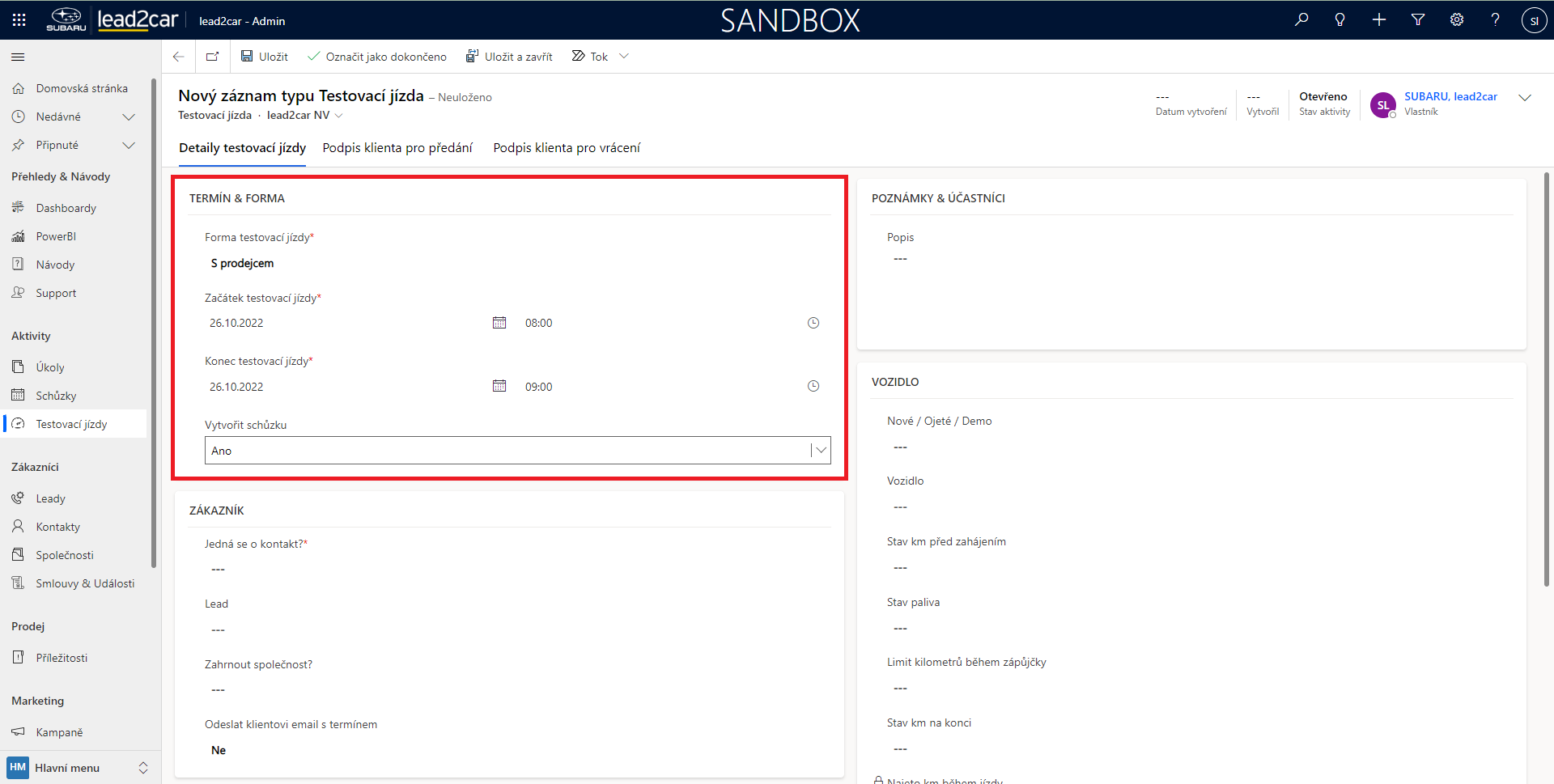Open the app launcher waffle icon

coord(19,20)
